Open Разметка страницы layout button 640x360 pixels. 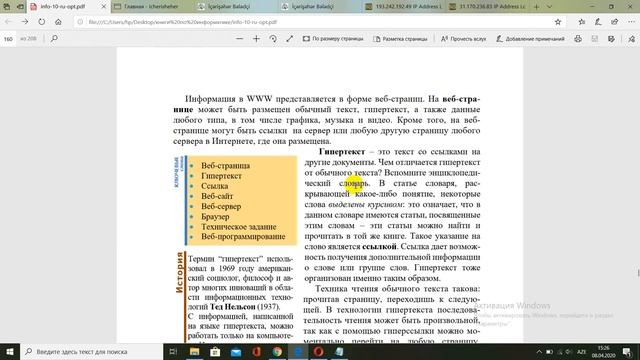point(400,39)
